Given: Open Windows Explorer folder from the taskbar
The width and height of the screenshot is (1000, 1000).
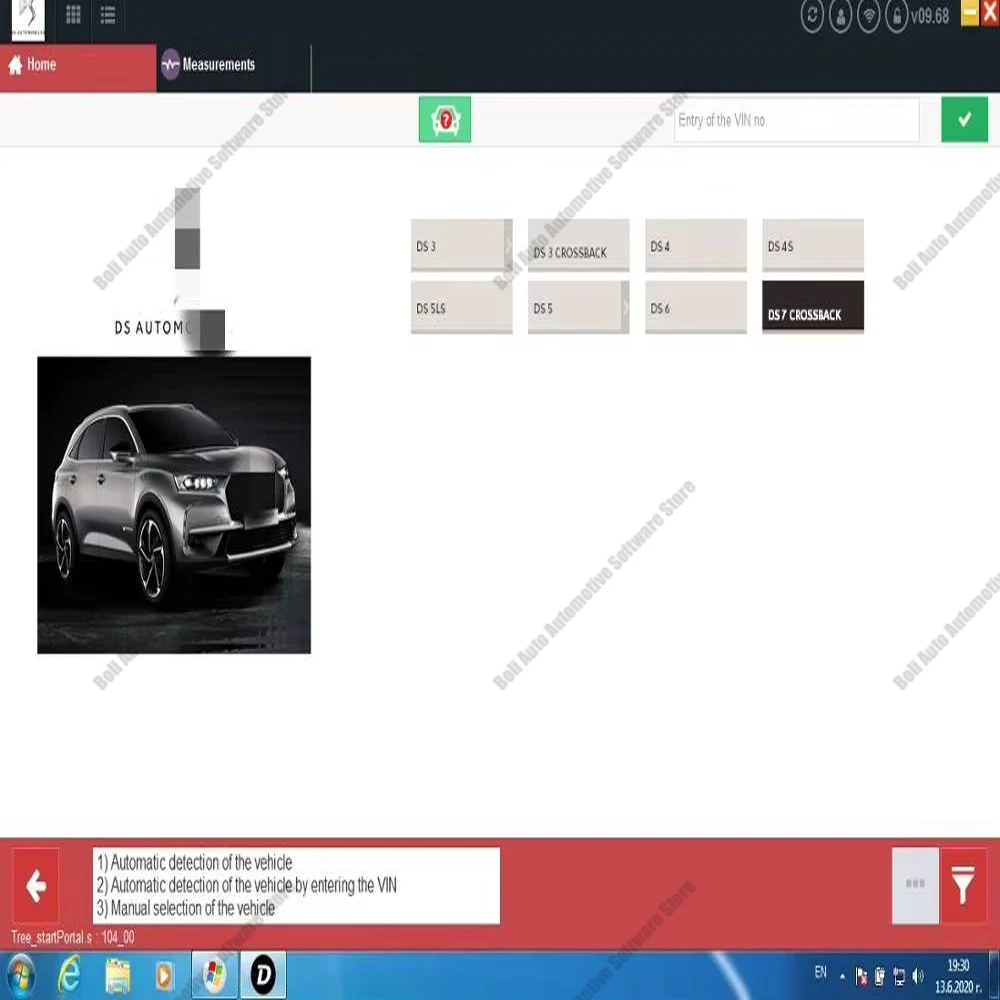Looking at the screenshot, I should point(117,976).
